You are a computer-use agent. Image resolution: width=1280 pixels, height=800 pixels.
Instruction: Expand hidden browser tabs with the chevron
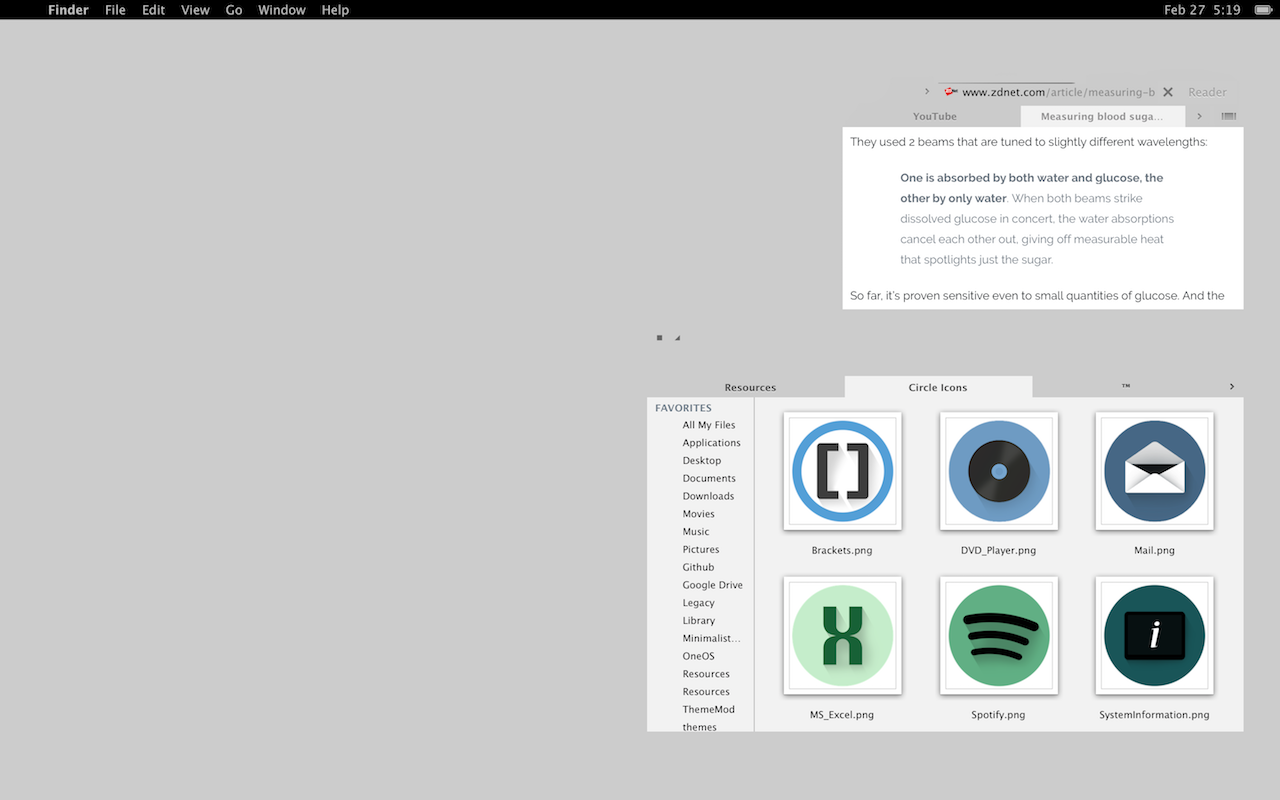1199,117
